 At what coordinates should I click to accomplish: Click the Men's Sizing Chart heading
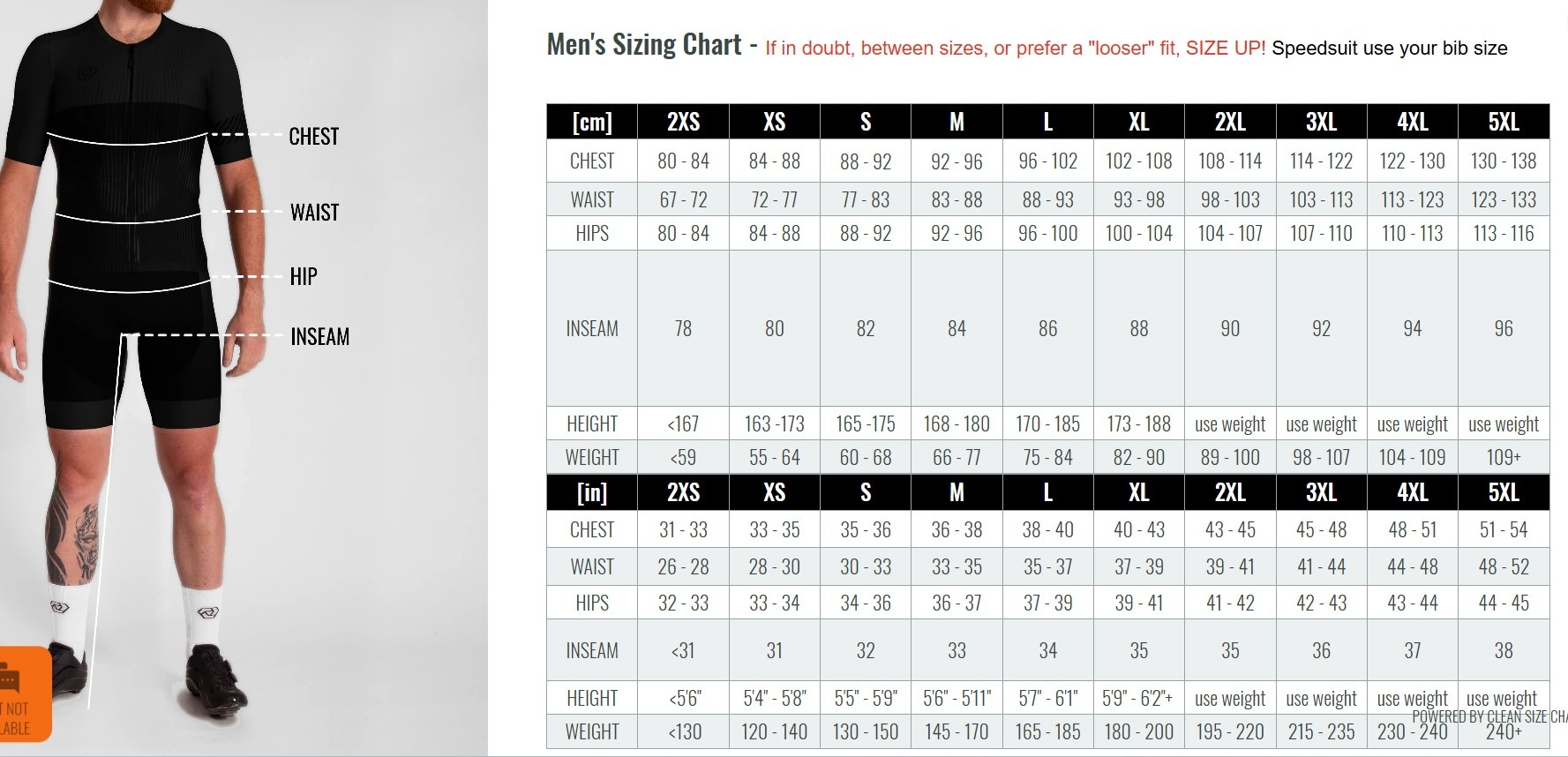click(644, 44)
